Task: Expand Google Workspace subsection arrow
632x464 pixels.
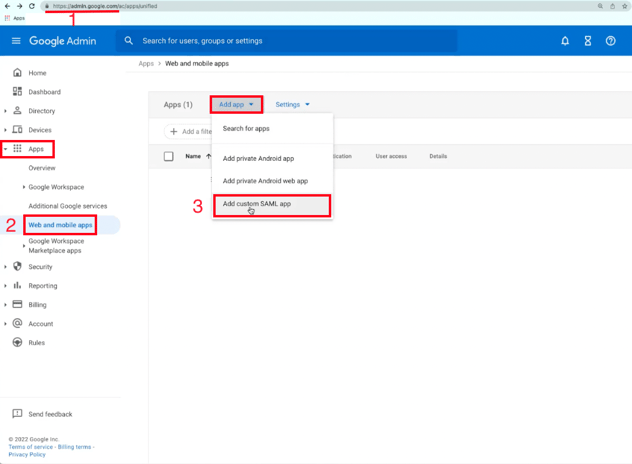Action: pyautogui.click(x=24, y=187)
